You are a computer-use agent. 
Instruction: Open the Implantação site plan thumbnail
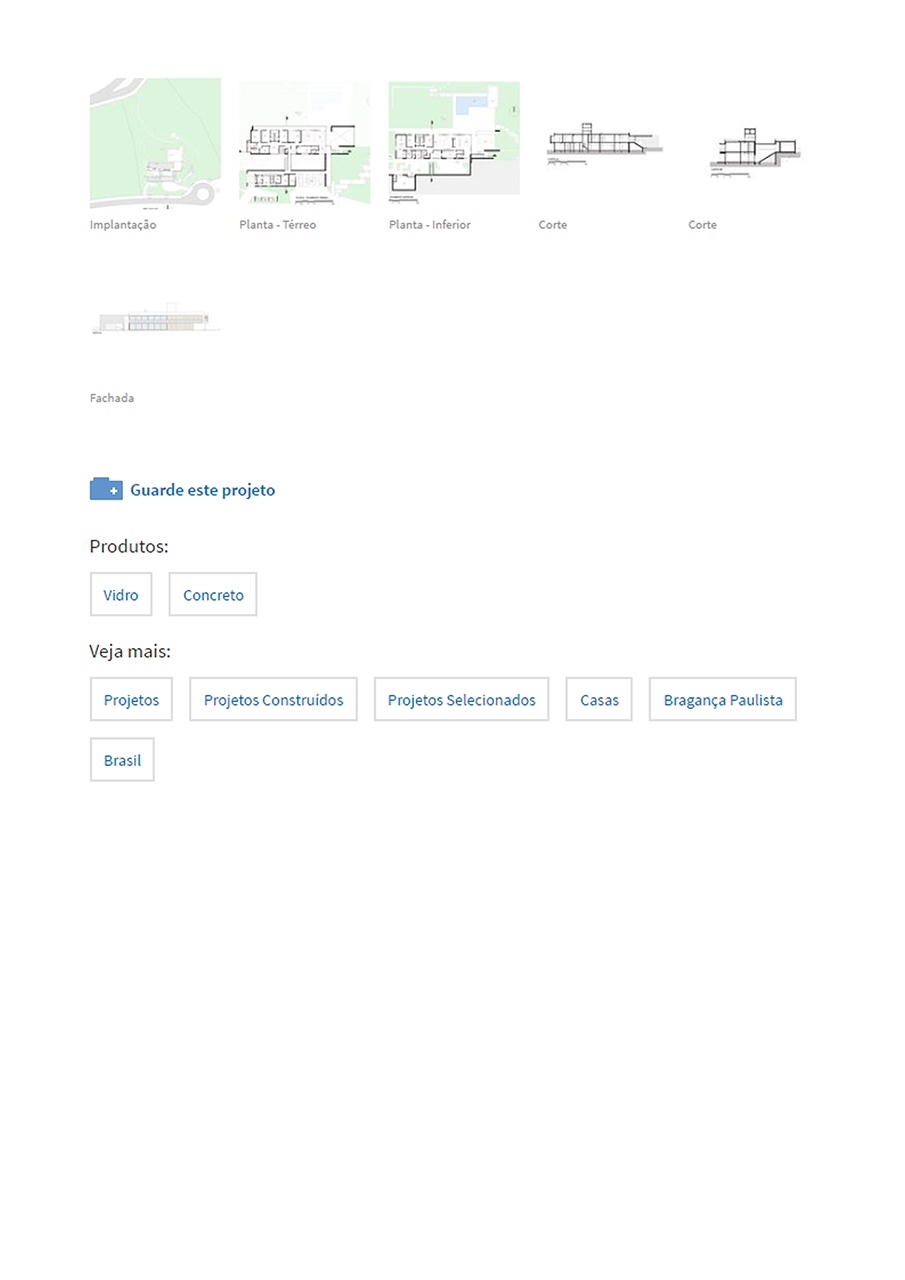click(x=155, y=144)
